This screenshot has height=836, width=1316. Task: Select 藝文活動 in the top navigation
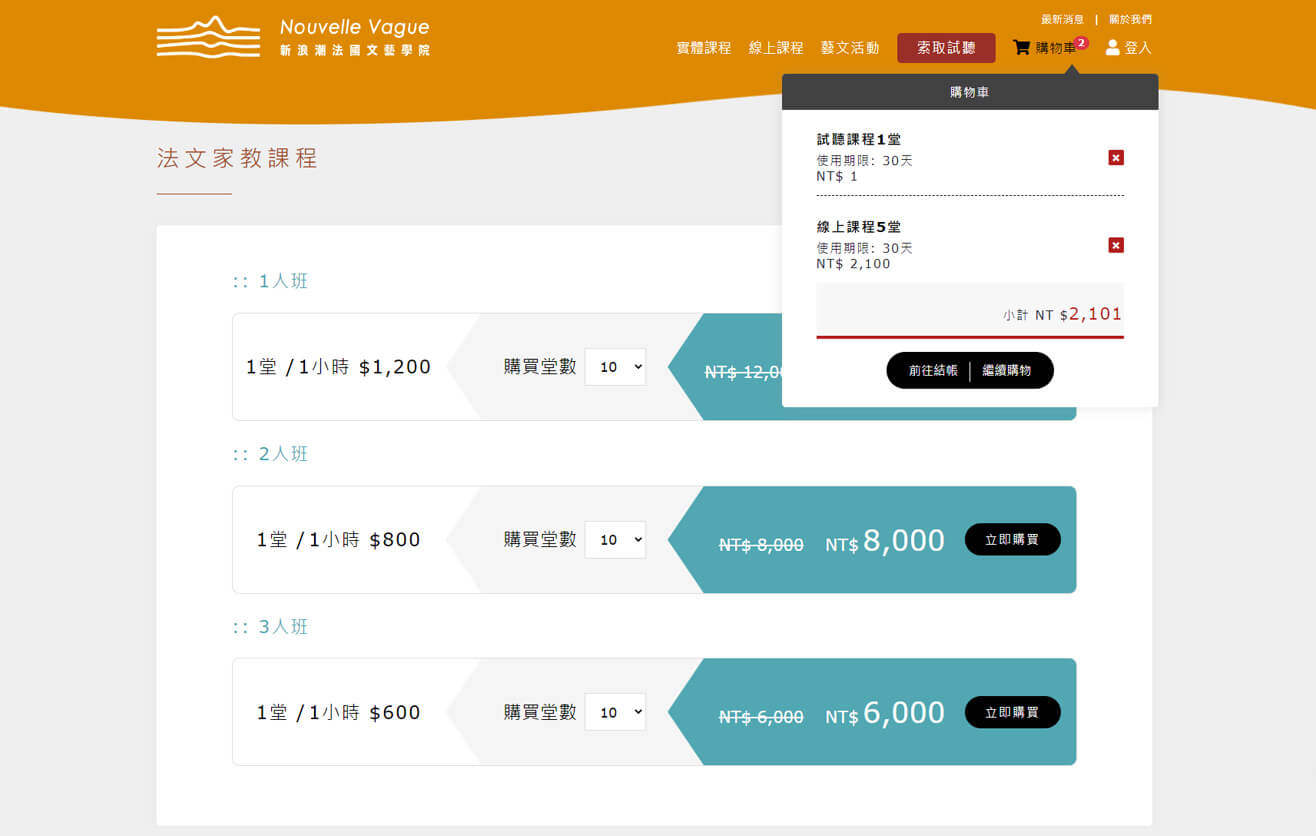point(850,48)
